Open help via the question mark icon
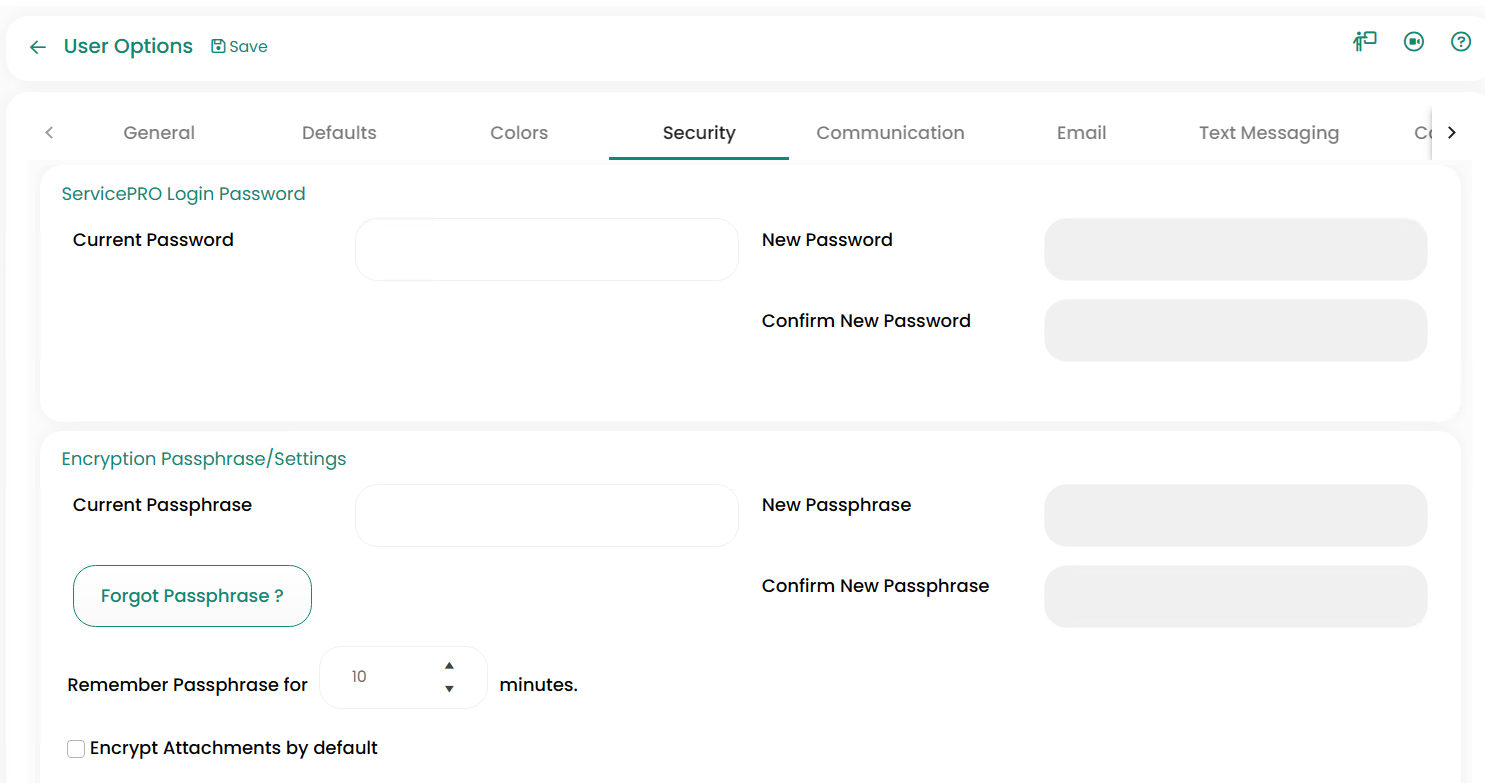This screenshot has width=1485, height=783. pos(1461,41)
